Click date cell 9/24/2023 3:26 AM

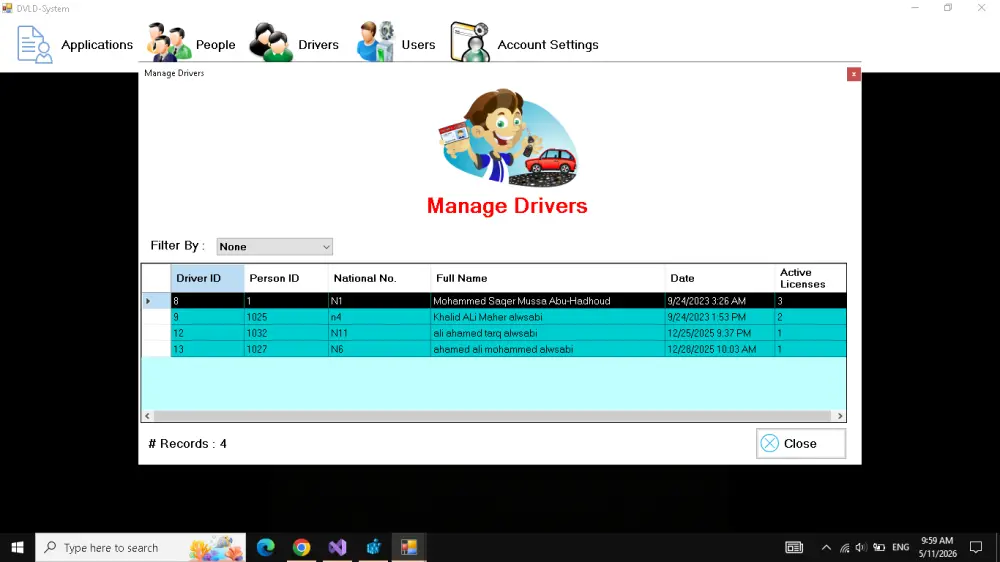[x=720, y=300]
